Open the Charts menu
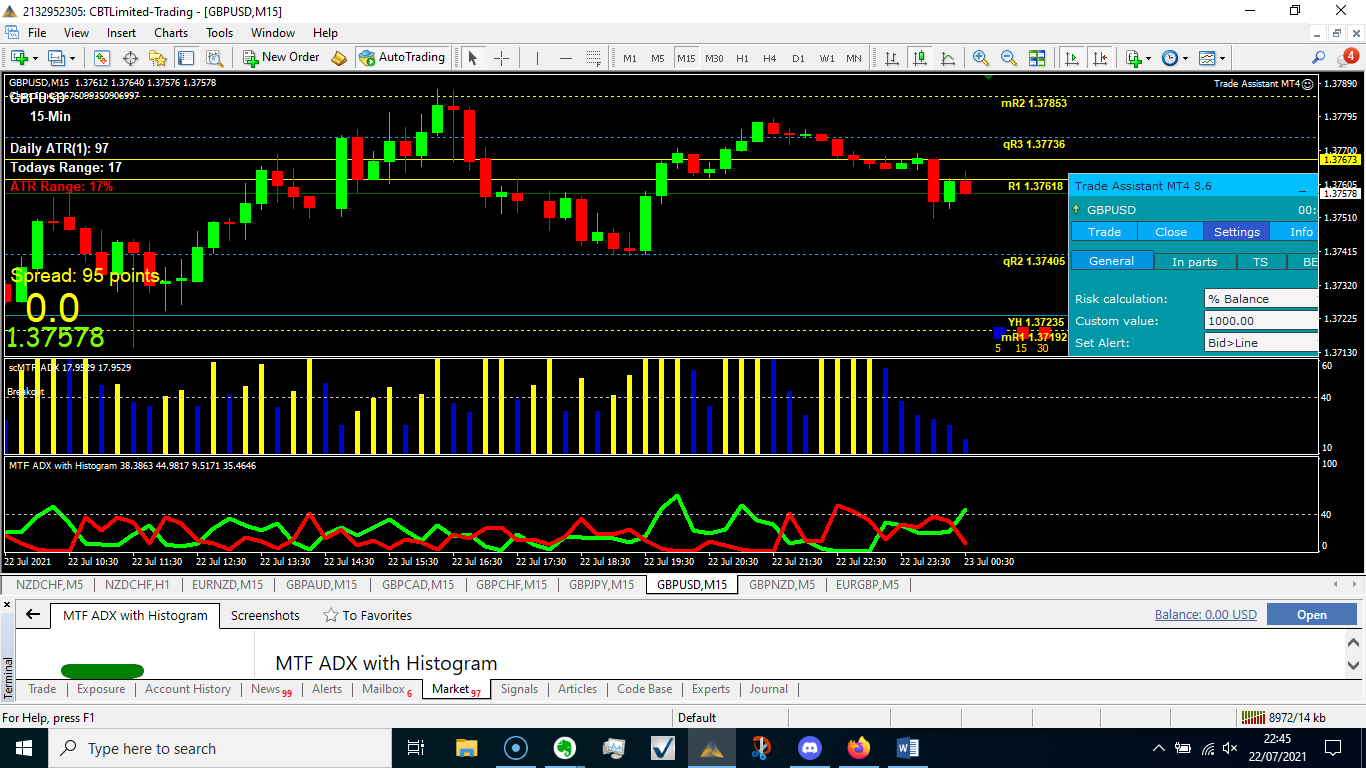This screenshot has height=768, width=1366. pyautogui.click(x=171, y=33)
